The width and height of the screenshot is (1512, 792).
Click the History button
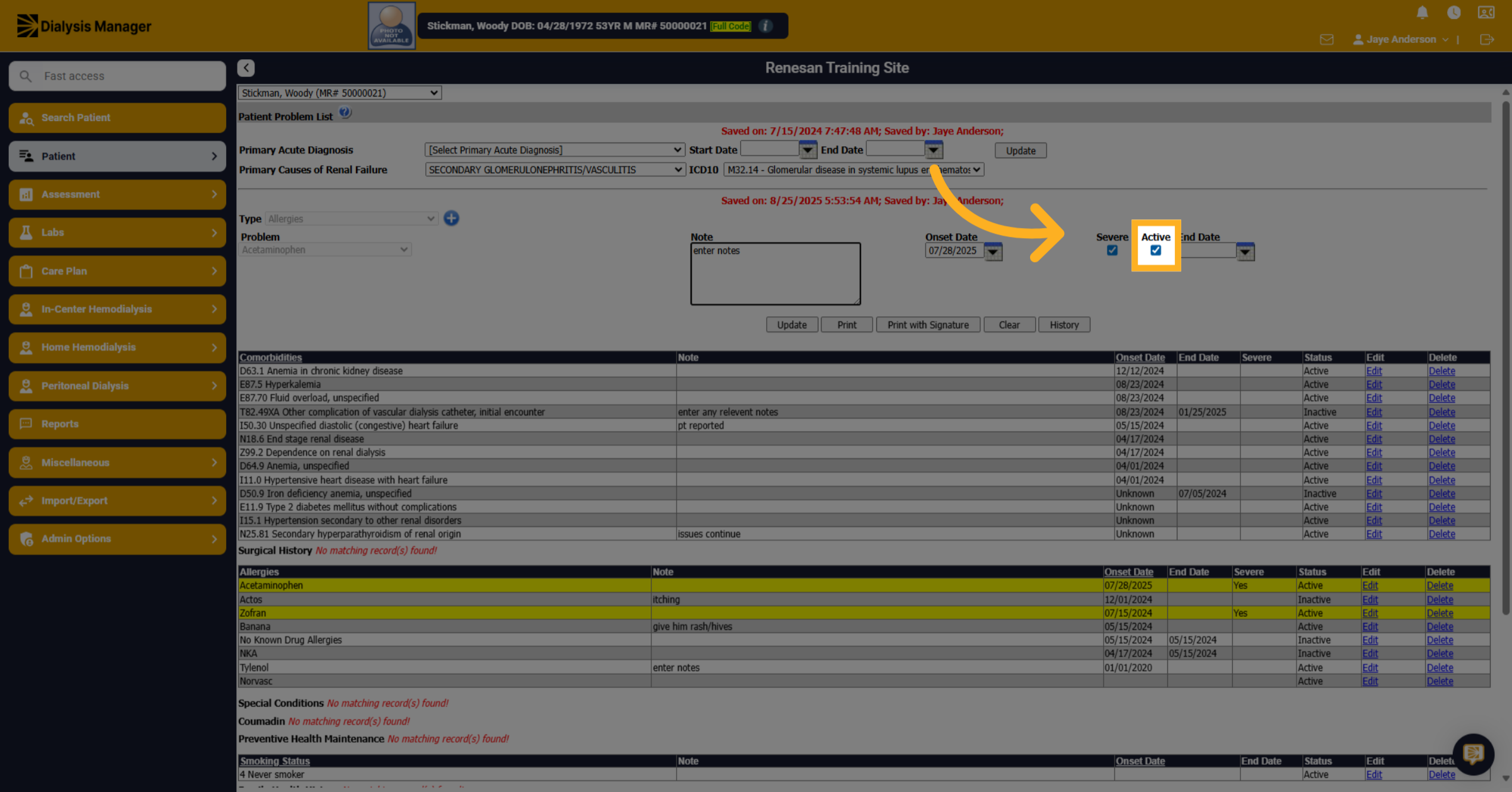(x=1064, y=324)
